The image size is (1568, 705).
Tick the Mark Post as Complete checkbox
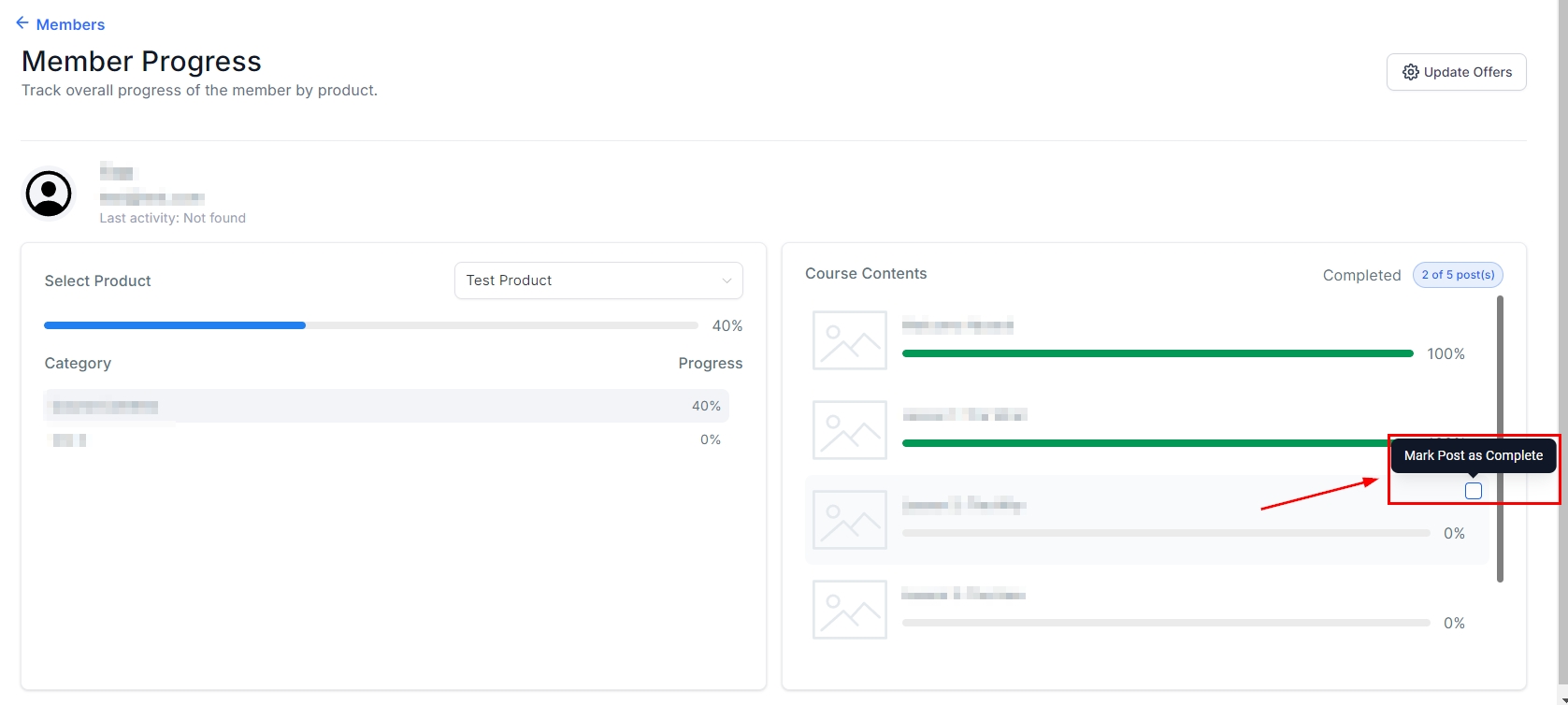pyautogui.click(x=1474, y=491)
